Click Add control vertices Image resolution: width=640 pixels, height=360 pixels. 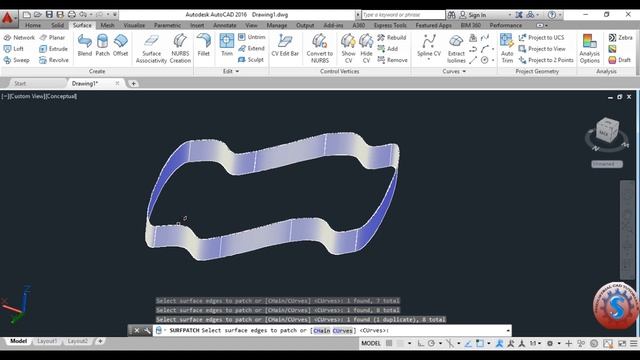pos(388,49)
